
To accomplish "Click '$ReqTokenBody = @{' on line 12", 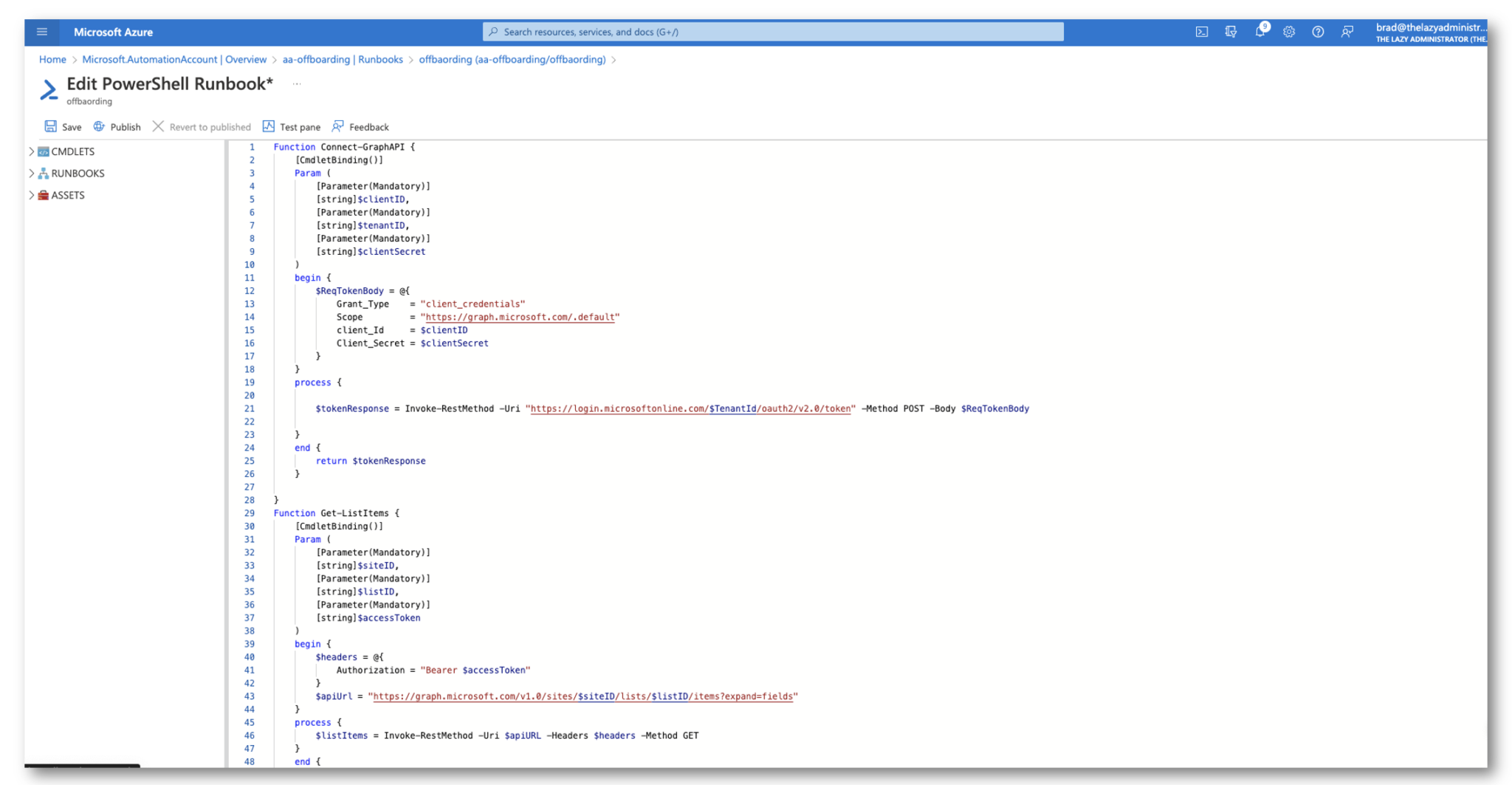I will (x=362, y=291).
